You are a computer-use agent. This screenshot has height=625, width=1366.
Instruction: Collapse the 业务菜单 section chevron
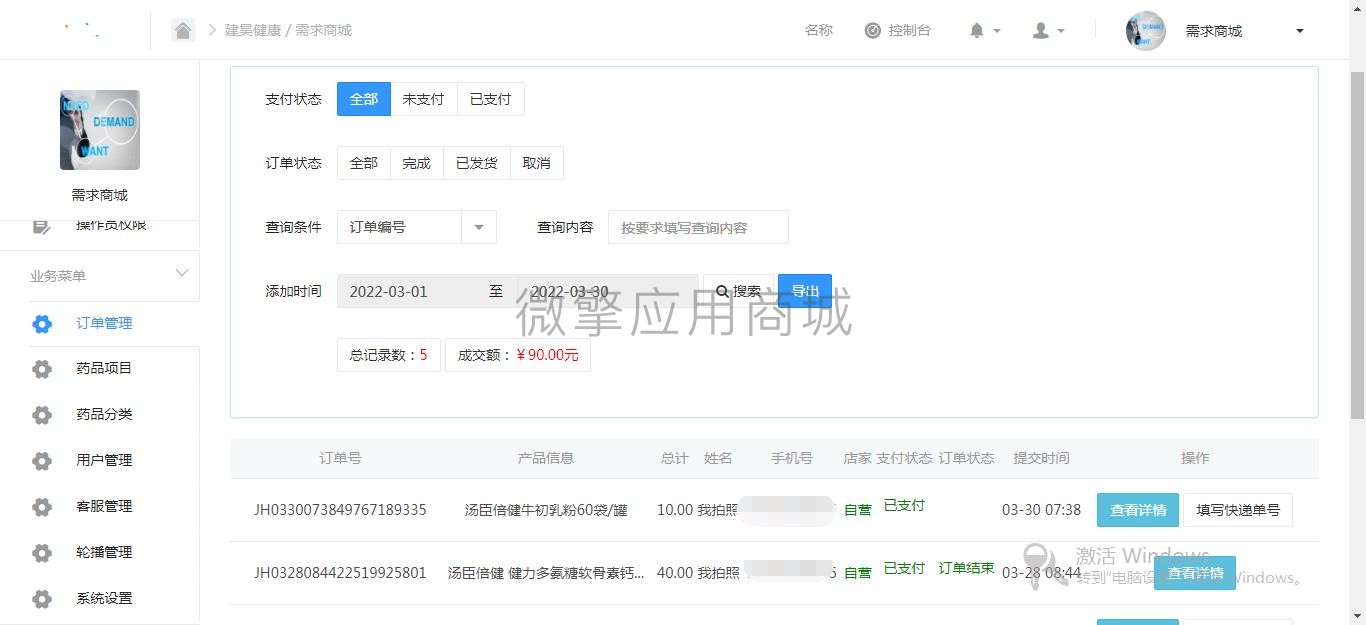[x=182, y=274]
